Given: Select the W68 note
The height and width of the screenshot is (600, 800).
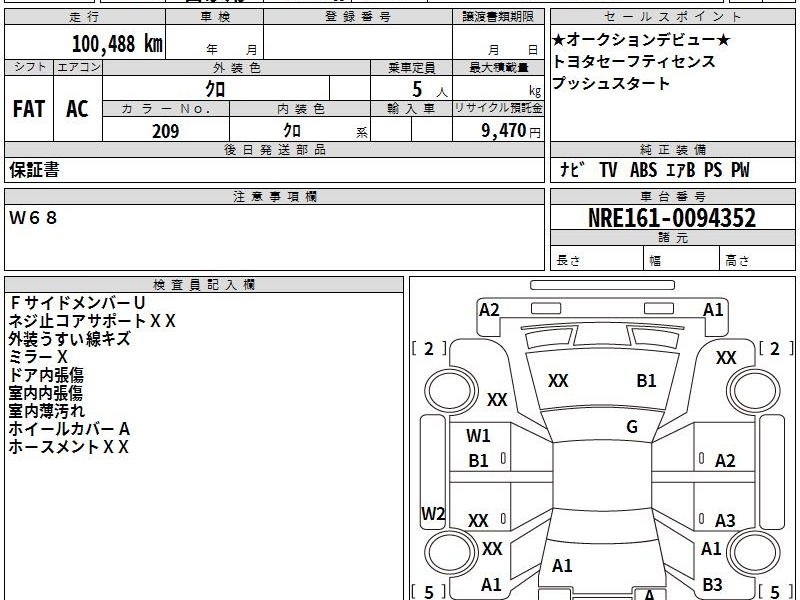Looking at the screenshot, I should point(33,218).
